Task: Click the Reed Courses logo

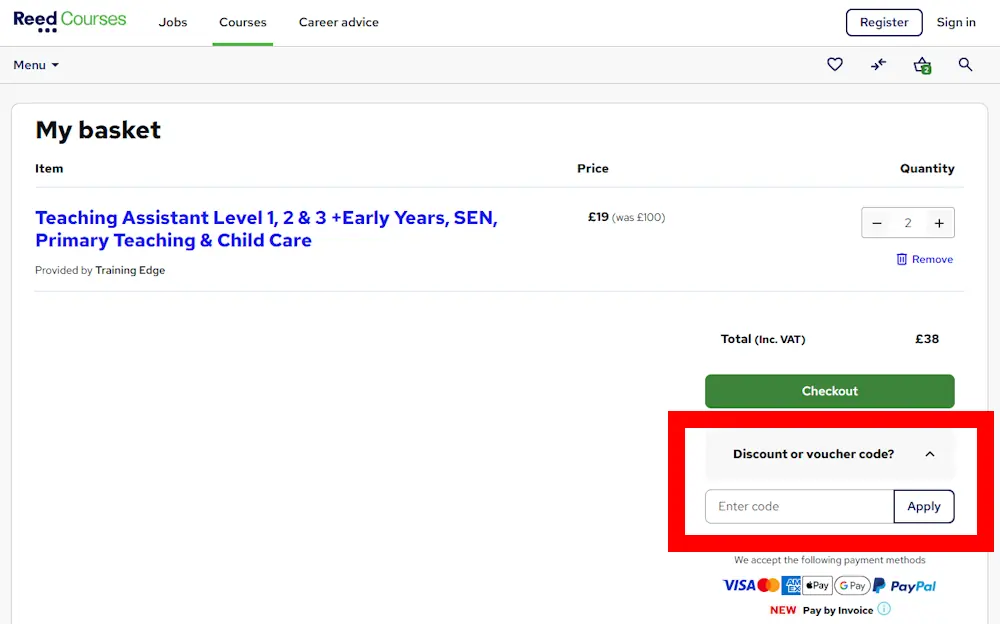Action: pyautogui.click(x=70, y=21)
